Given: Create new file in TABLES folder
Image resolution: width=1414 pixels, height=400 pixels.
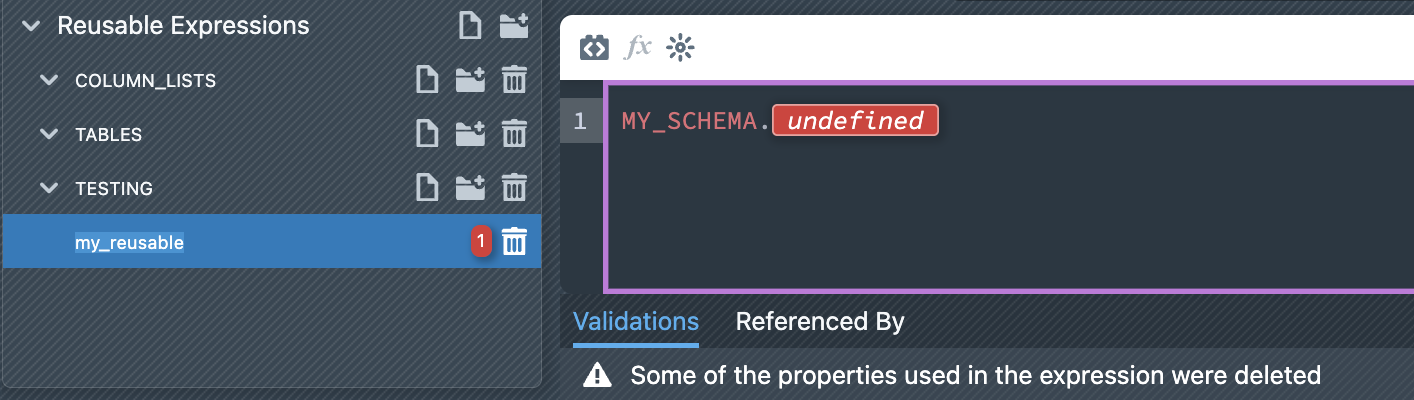Looking at the screenshot, I should click(x=427, y=134).
